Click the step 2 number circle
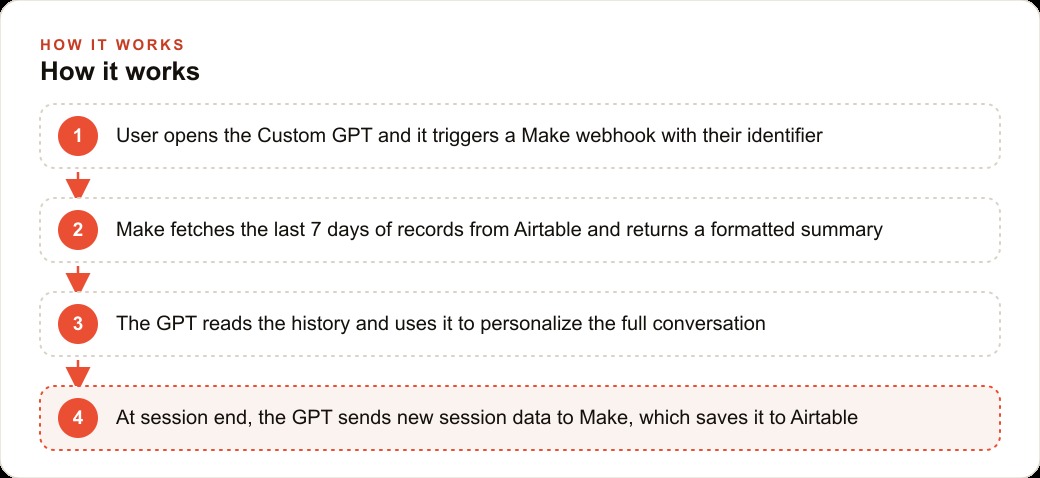 pos(78,230)
